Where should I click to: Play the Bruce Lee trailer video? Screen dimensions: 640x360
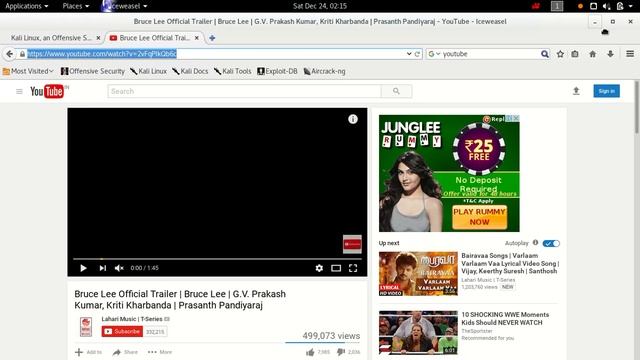coord(83,268)
